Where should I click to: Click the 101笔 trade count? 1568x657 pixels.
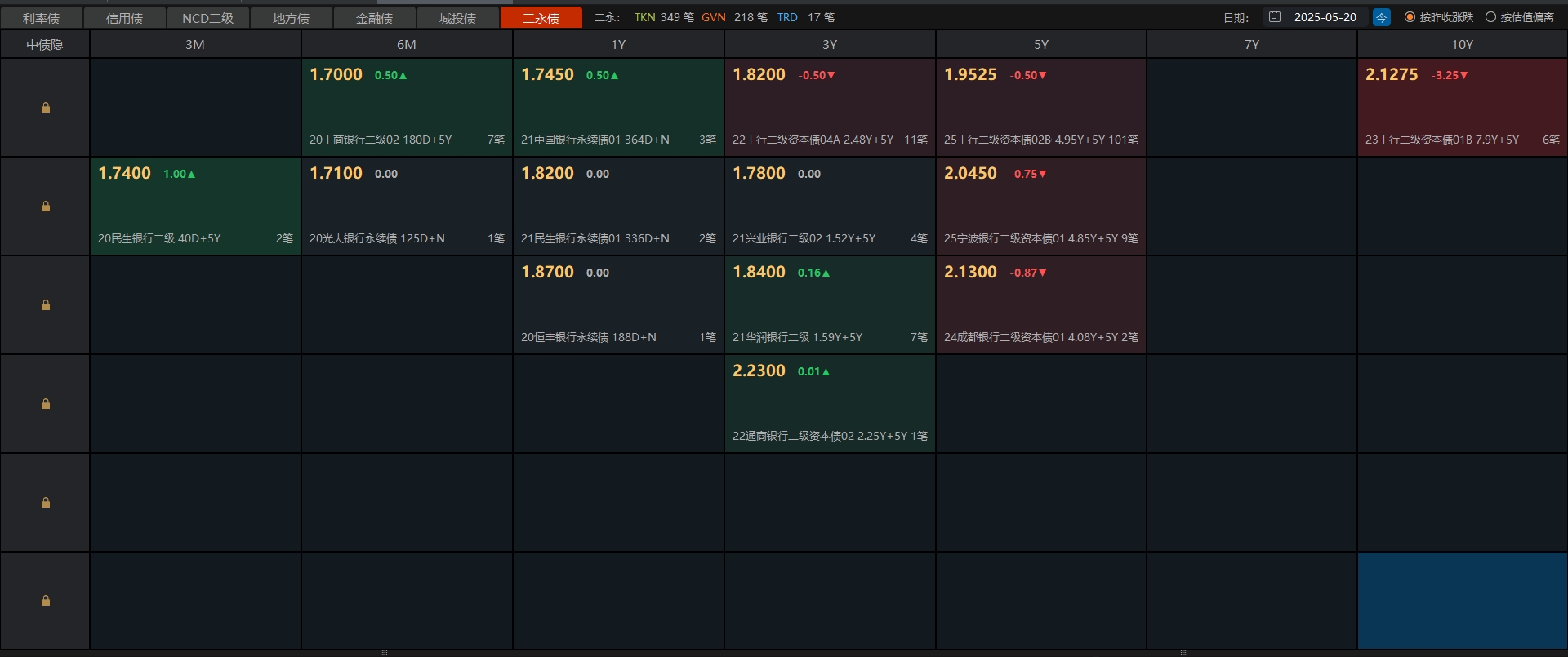[x=1123, y=140]
